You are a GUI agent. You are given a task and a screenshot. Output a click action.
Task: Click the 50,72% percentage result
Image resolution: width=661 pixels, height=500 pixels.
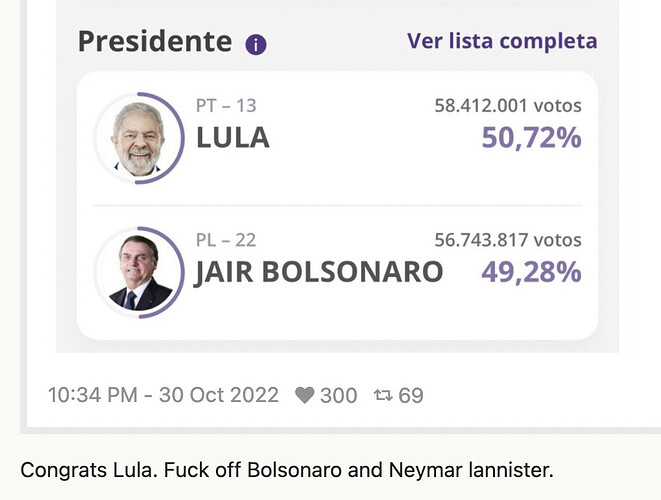click(x=532, y=138)
